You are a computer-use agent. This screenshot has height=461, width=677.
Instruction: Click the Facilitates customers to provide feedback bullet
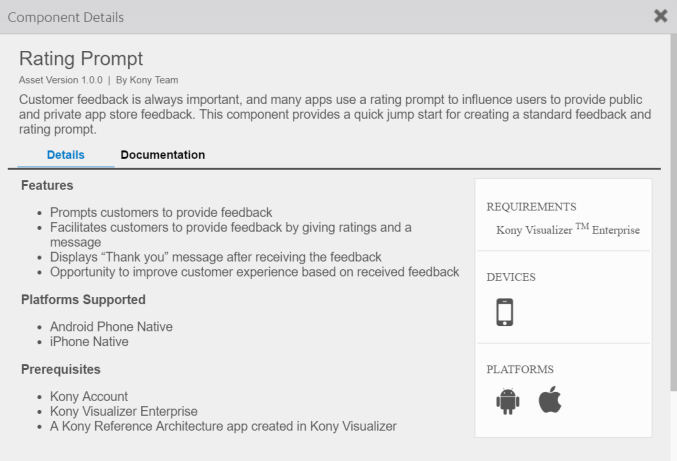[x=231, y=235]
